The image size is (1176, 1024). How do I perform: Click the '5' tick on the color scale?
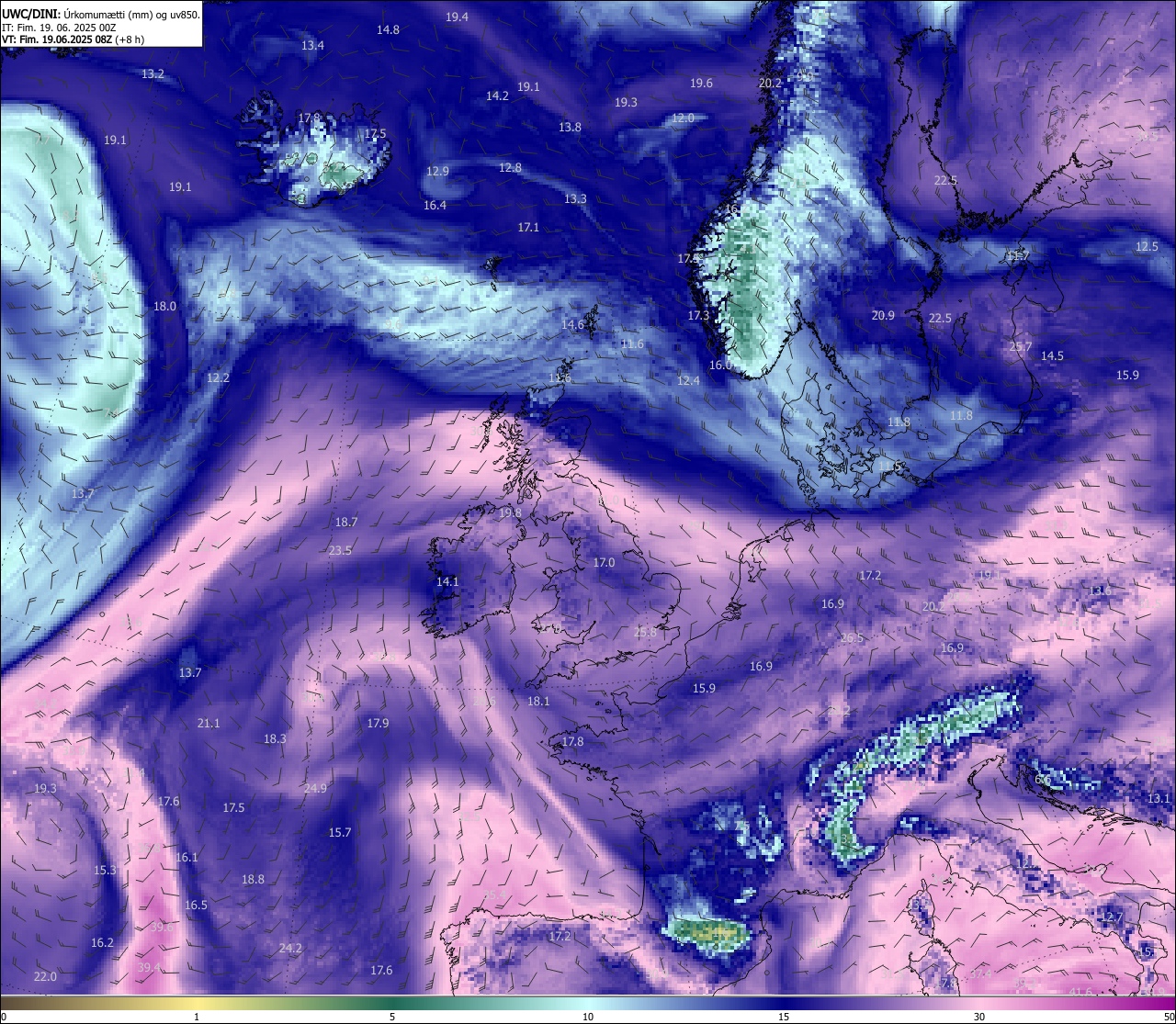(x=392, y=1016)
